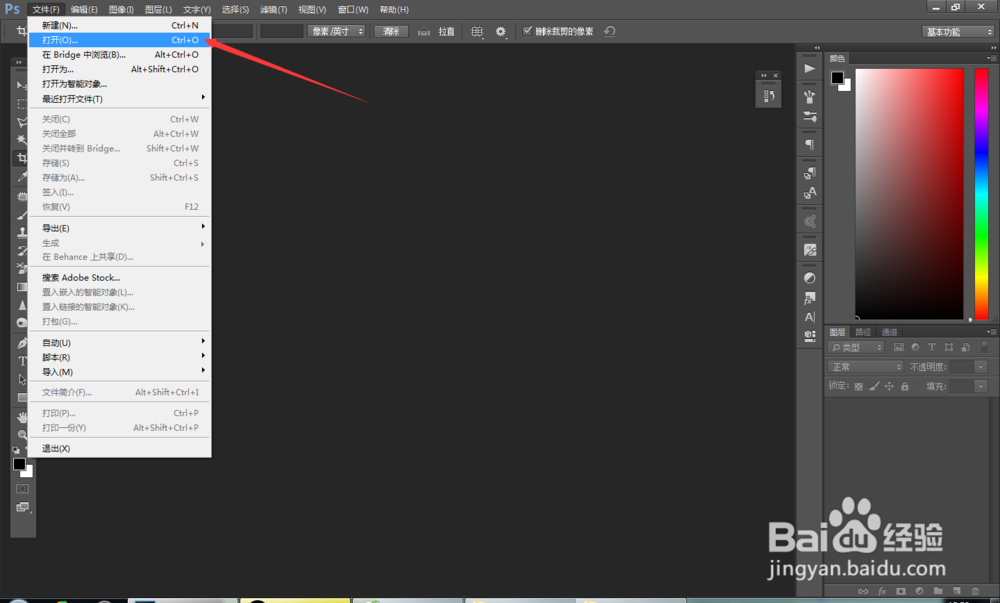Select the Horizontal Type tool
This screenshot has width=1000, height=603.
(22, 361)
